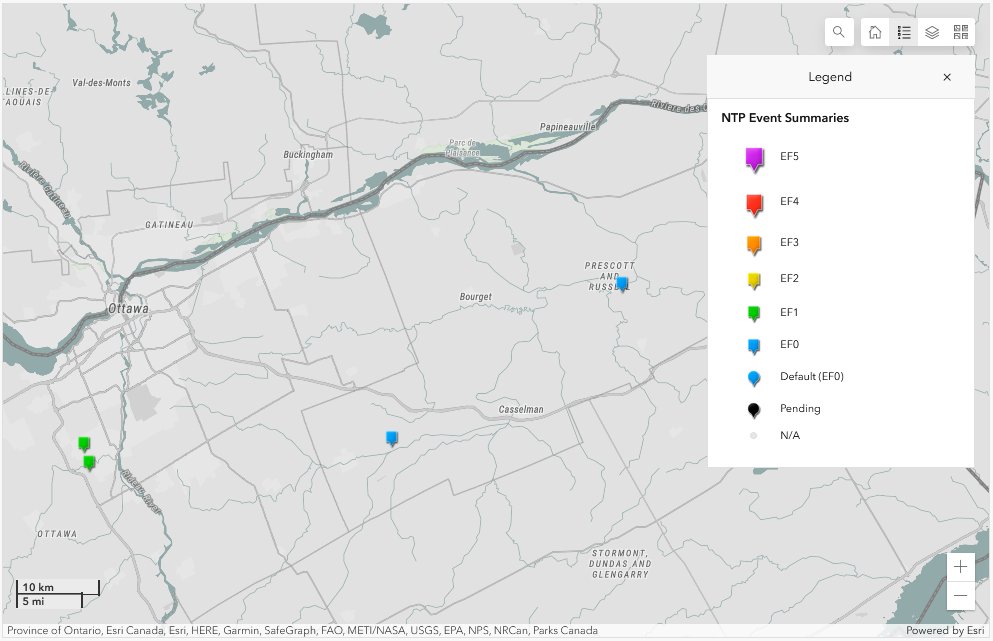Click the blue pin in Prescott and Russell

[623, 285]
